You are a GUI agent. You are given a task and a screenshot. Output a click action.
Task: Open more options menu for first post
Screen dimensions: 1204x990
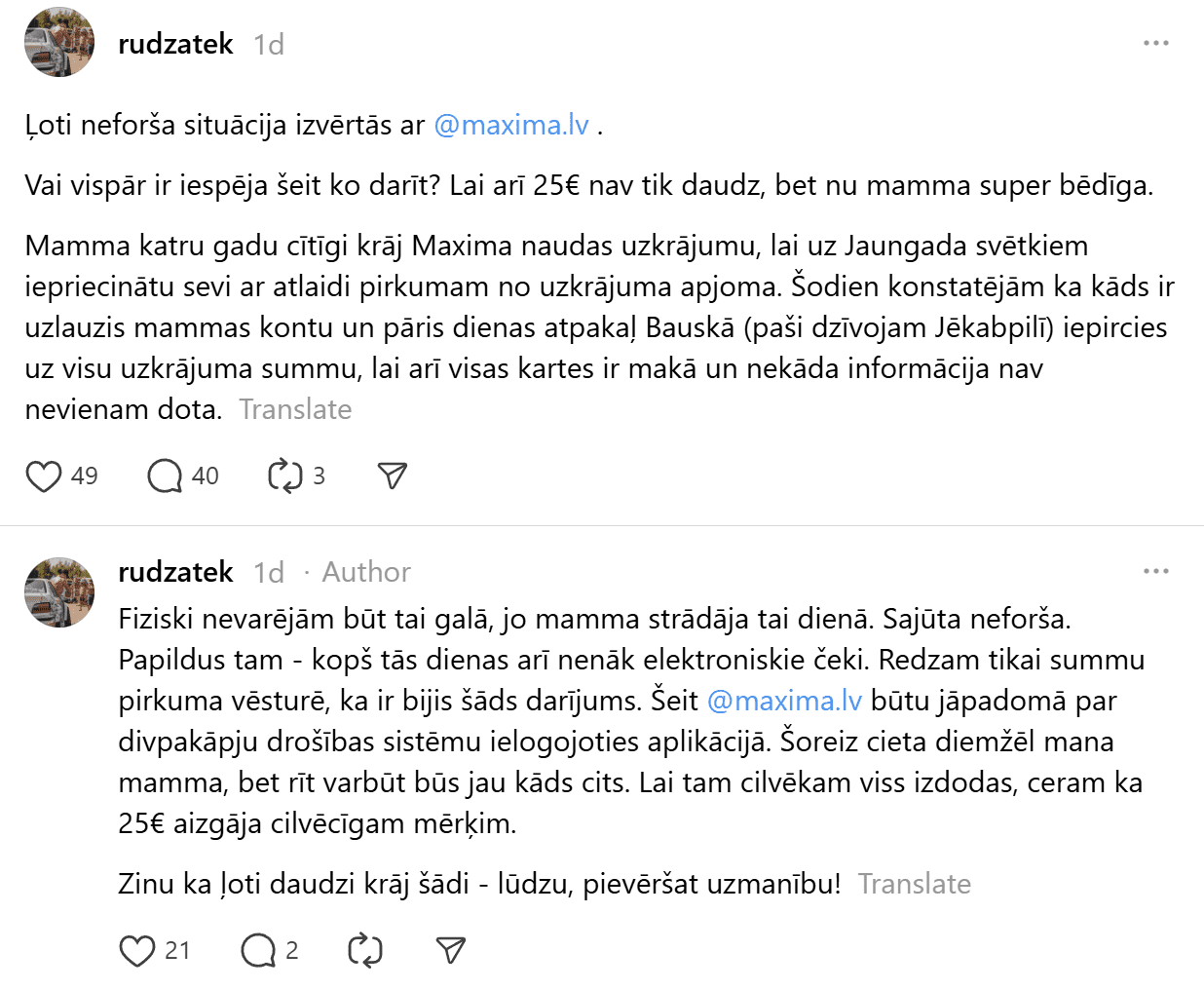[1155, 43]
